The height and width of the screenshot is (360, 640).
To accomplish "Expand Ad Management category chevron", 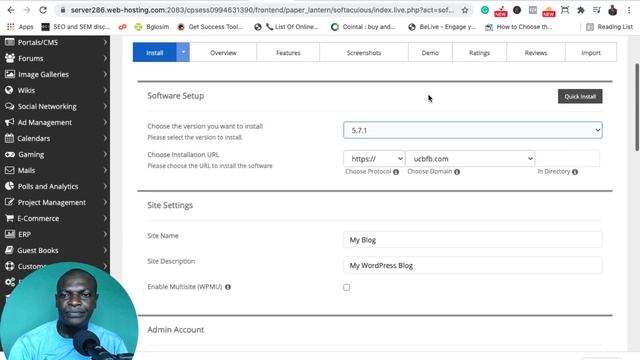I will click(105, 122).
